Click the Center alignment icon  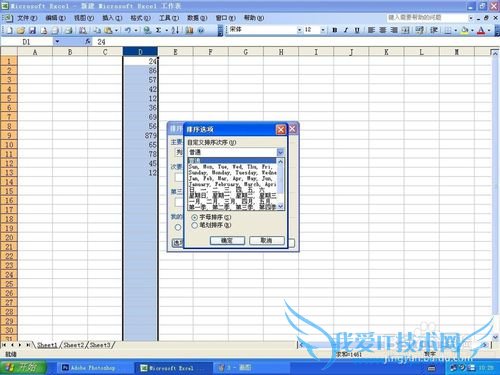(x=383, y=30)
